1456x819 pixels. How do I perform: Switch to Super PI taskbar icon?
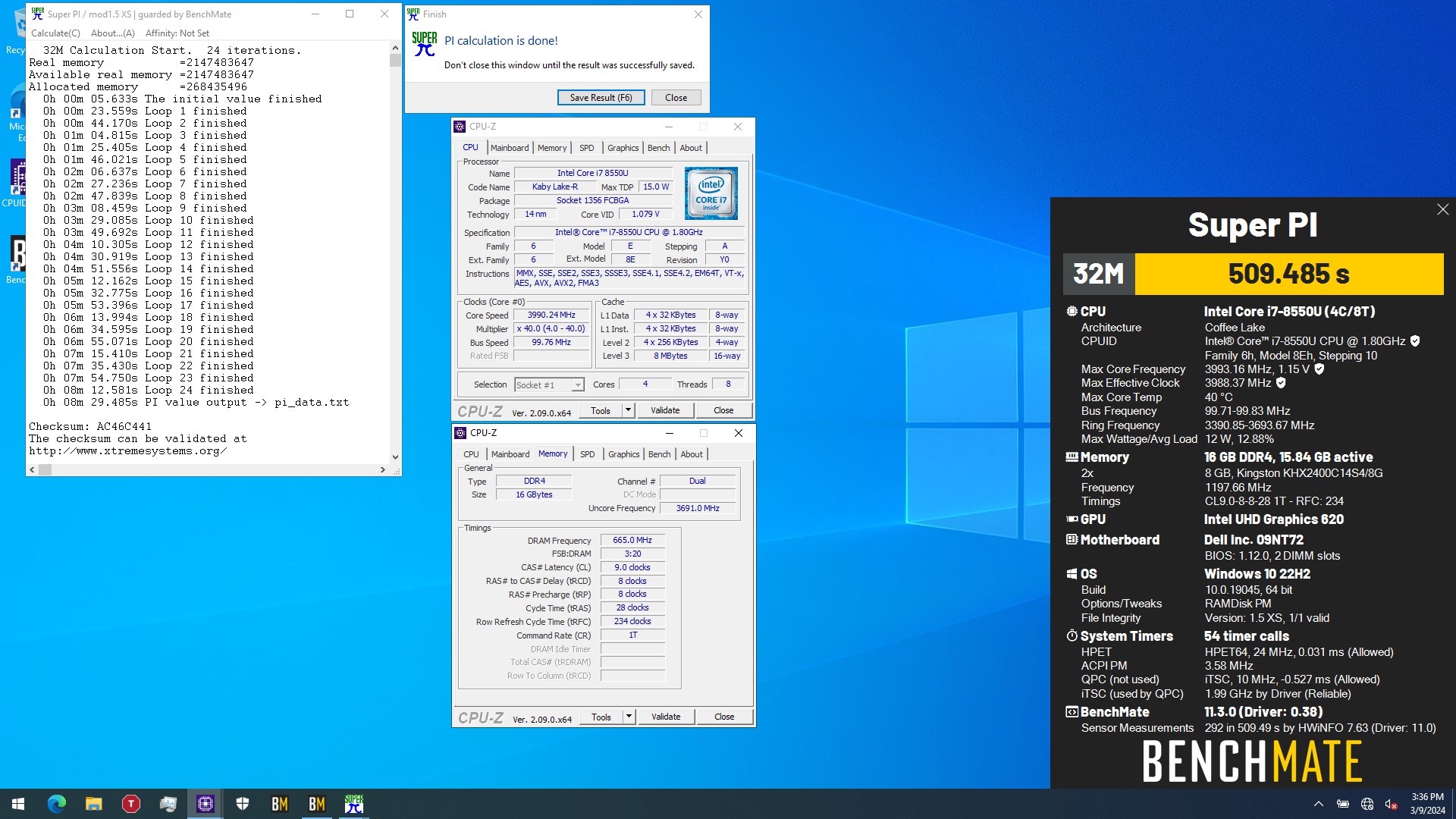coord(354,804)
